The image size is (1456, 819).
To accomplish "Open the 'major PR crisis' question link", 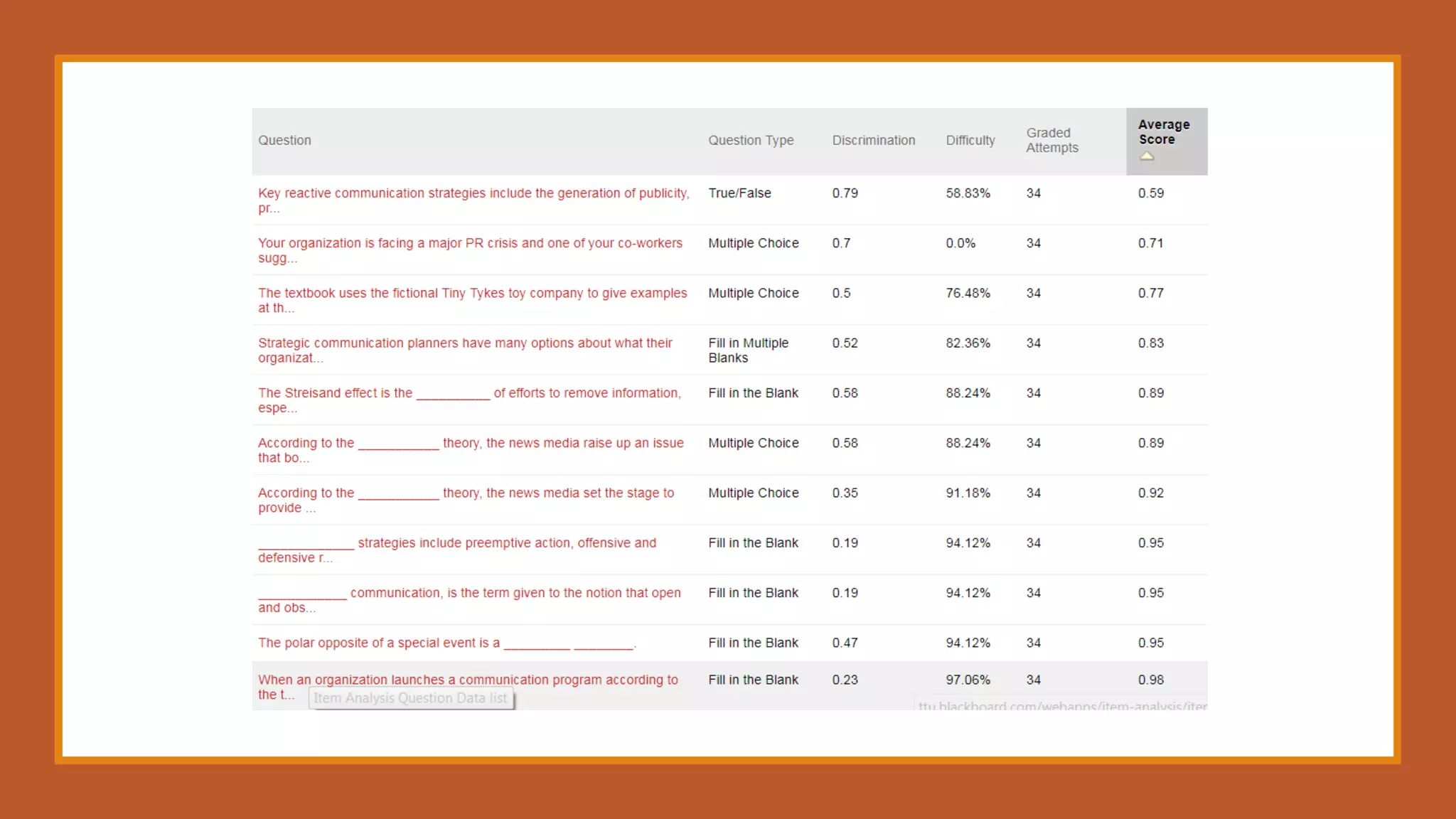I will (x=469, y=243).
